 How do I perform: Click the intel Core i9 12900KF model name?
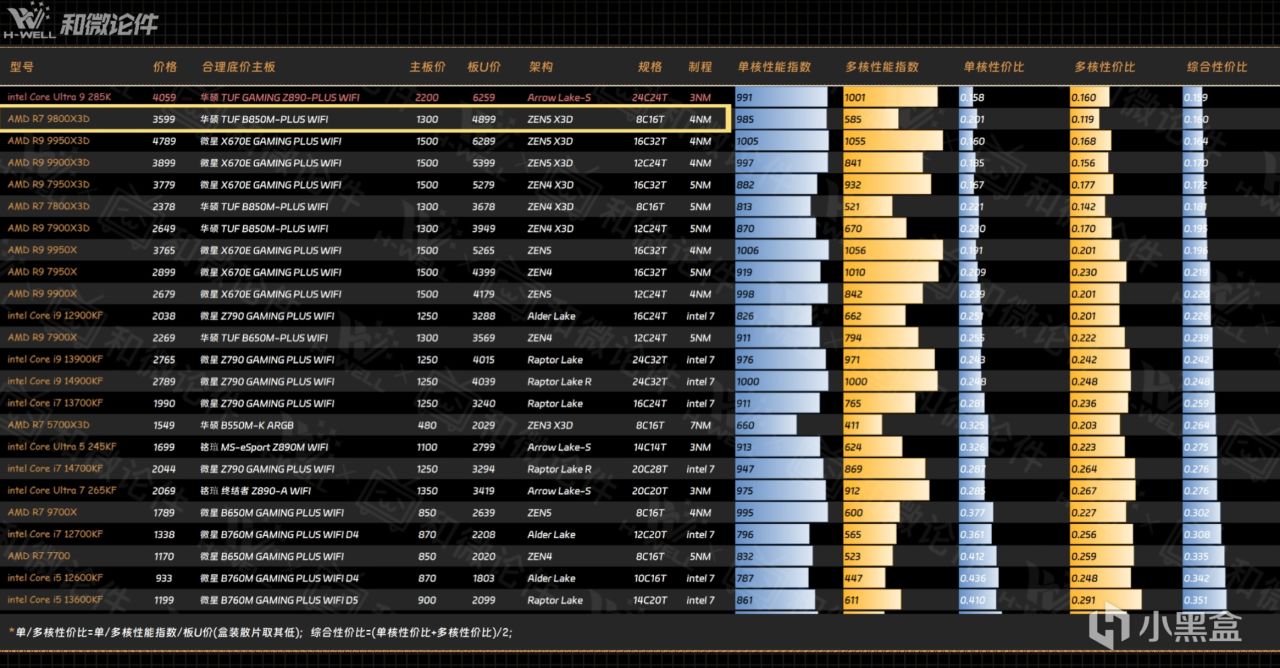pyautogui.click(x=55, y=316)
